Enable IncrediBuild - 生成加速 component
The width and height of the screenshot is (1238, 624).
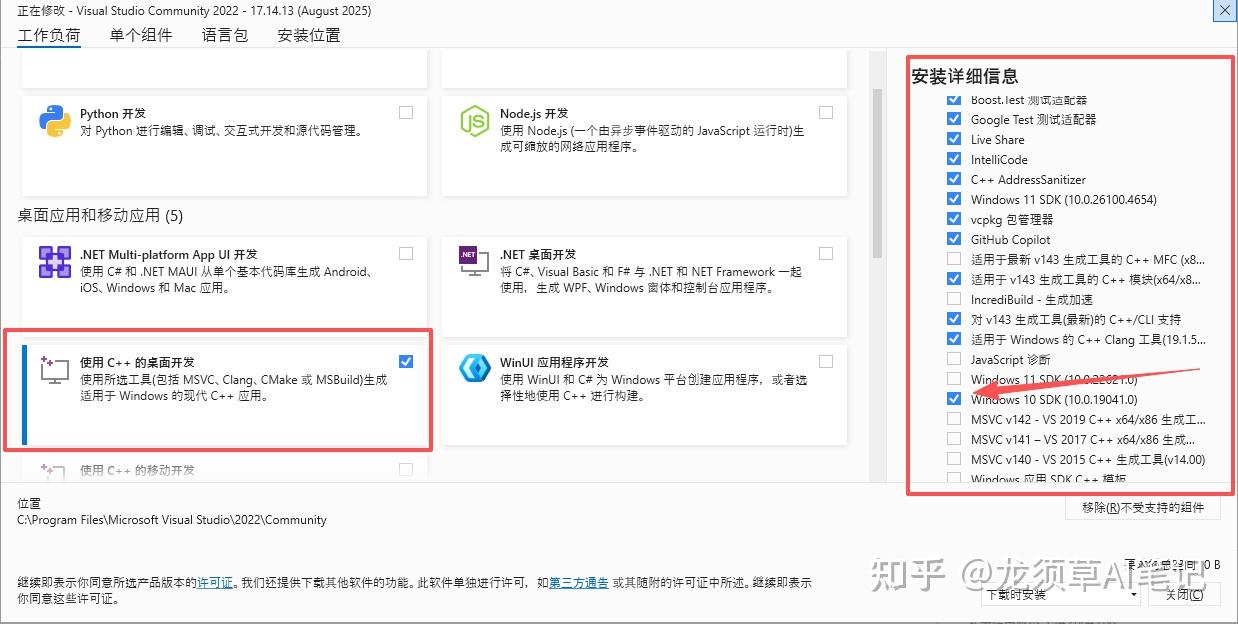tap(952, 298)
